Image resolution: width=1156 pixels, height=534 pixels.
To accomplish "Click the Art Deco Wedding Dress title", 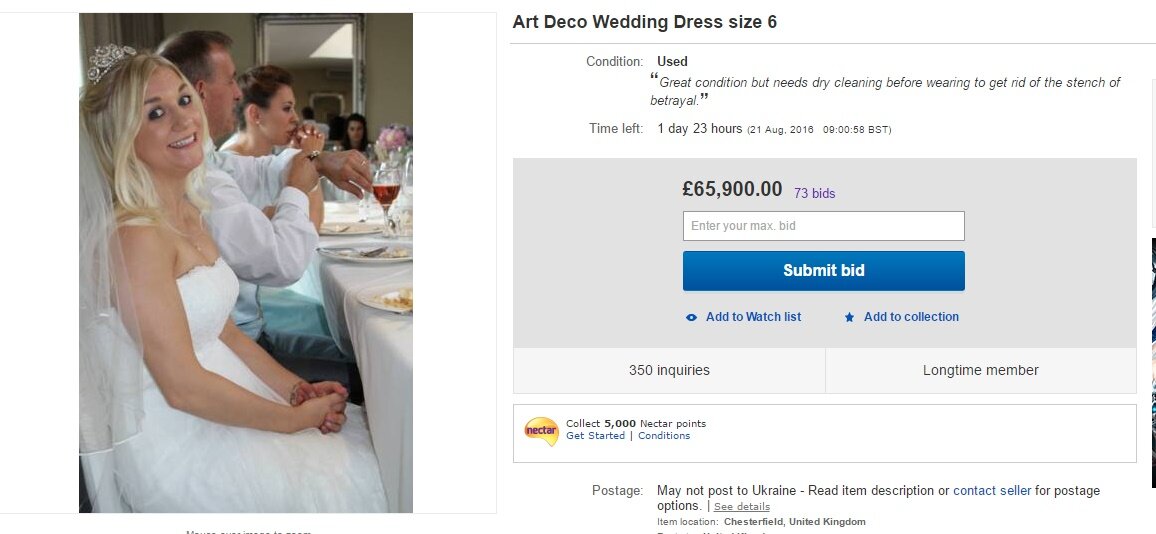I will pyautogui.click(x=644, y=22).
